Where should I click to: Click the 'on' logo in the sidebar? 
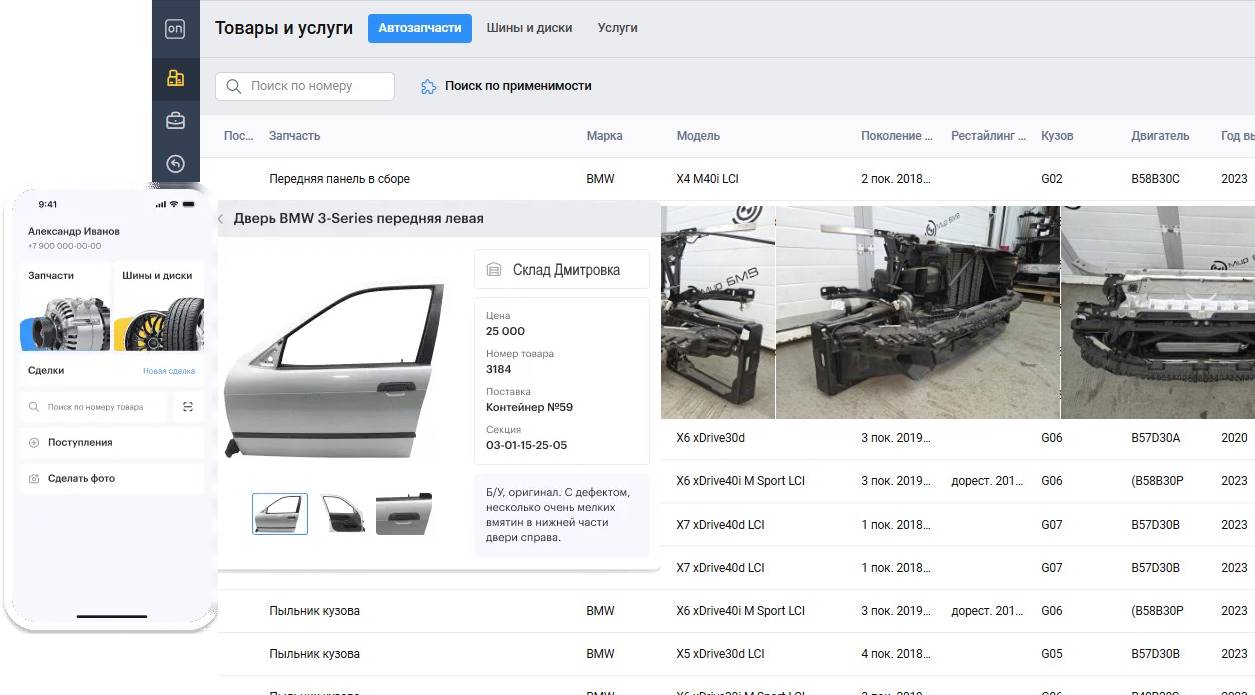pos(175,30)
